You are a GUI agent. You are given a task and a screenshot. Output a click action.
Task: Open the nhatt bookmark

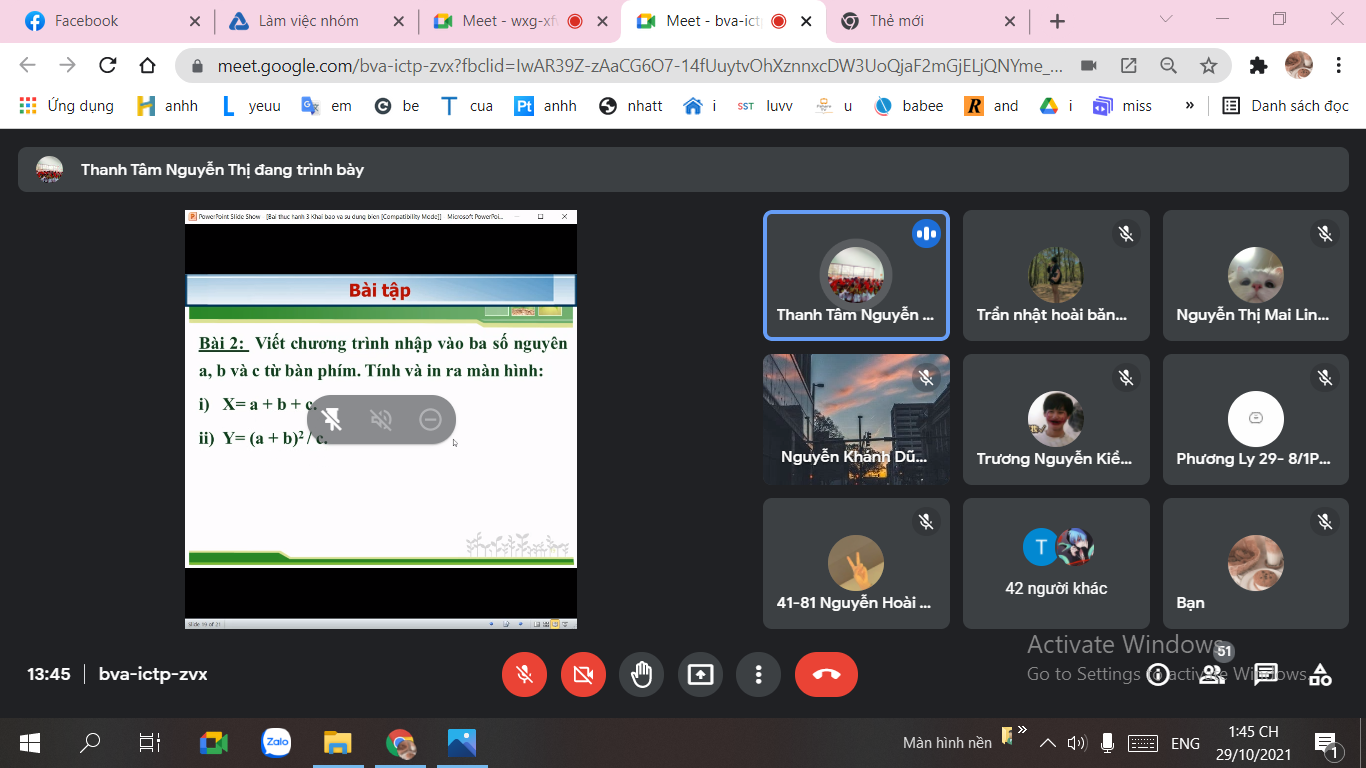pos(631,105)
